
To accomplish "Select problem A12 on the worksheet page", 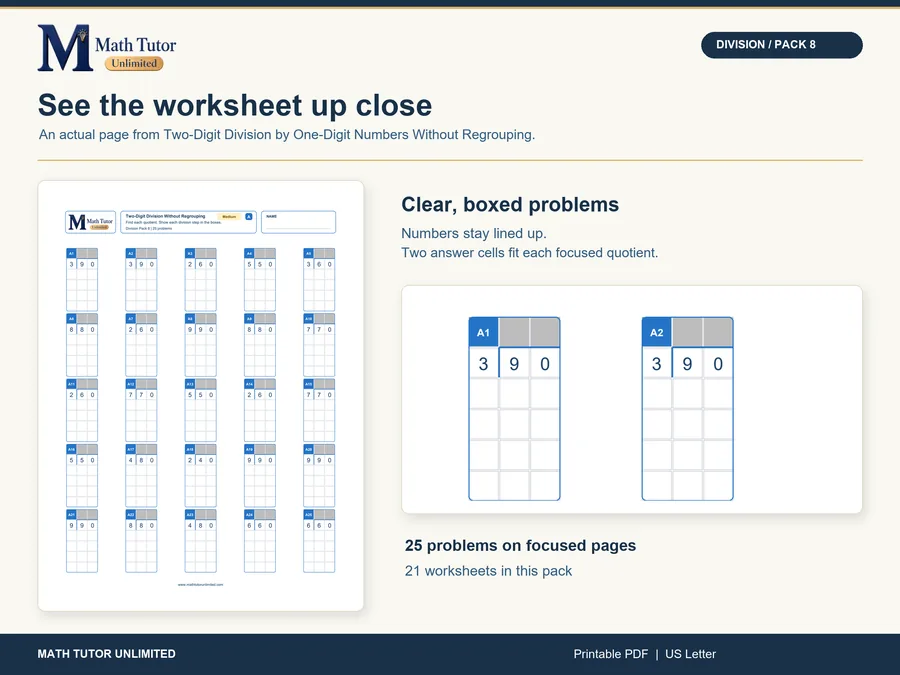I will click(141, 410).
